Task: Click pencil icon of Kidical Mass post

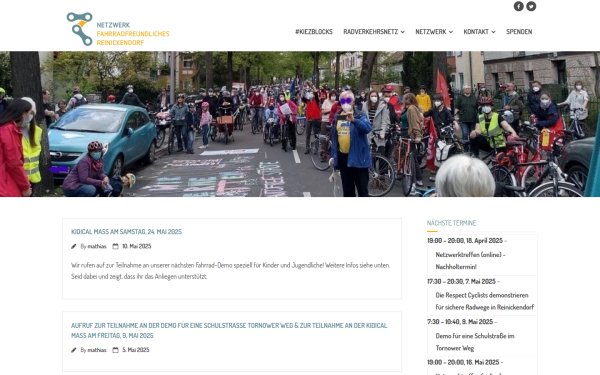Action: 73,246
